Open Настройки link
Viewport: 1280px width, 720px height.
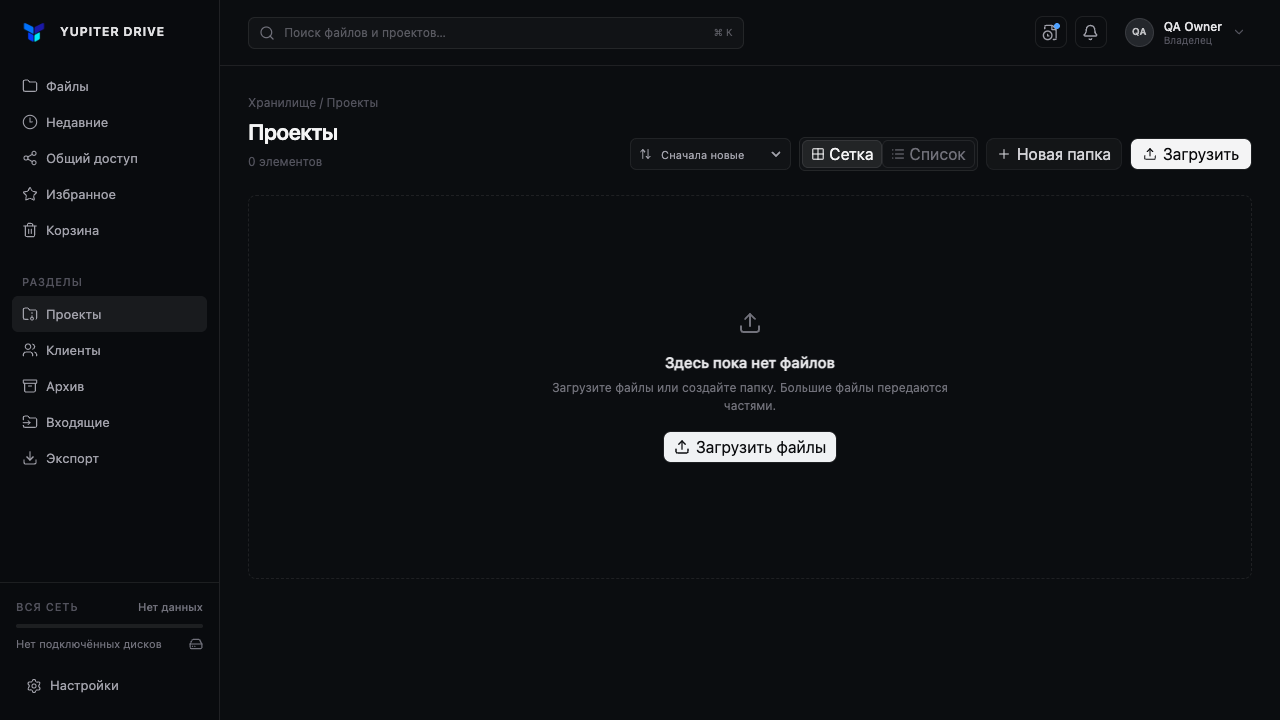pyautogui.click(x=110, y=686)
